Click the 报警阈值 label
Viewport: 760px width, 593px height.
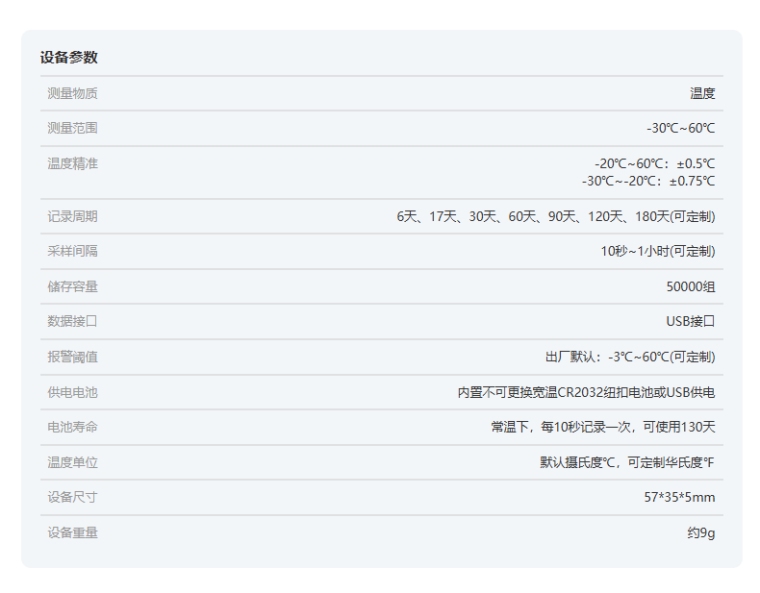tap(72, 357)
